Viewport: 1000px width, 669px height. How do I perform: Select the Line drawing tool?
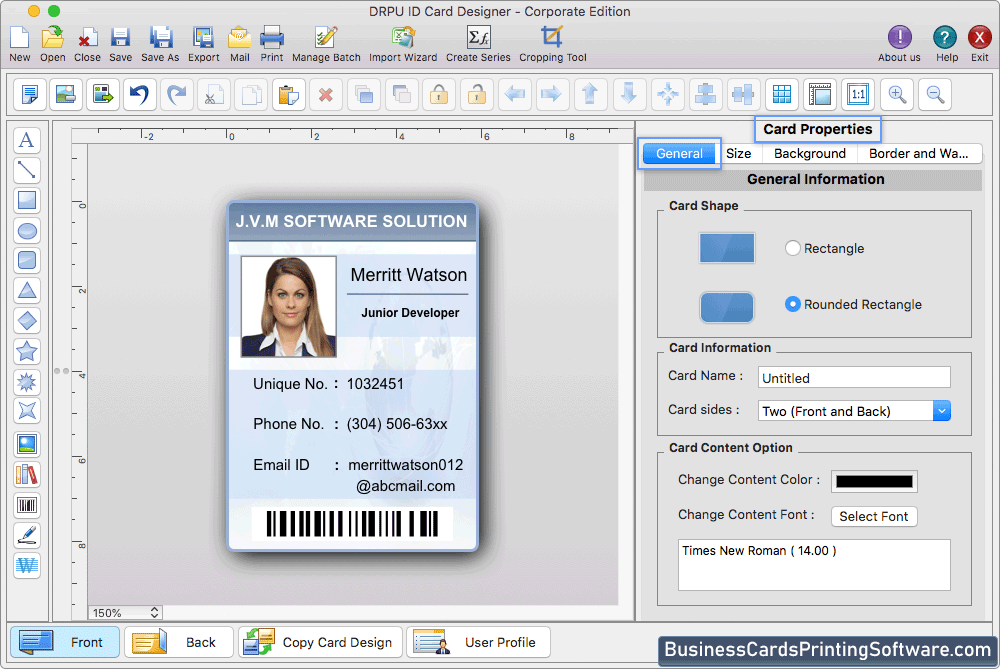pos(27,170)
